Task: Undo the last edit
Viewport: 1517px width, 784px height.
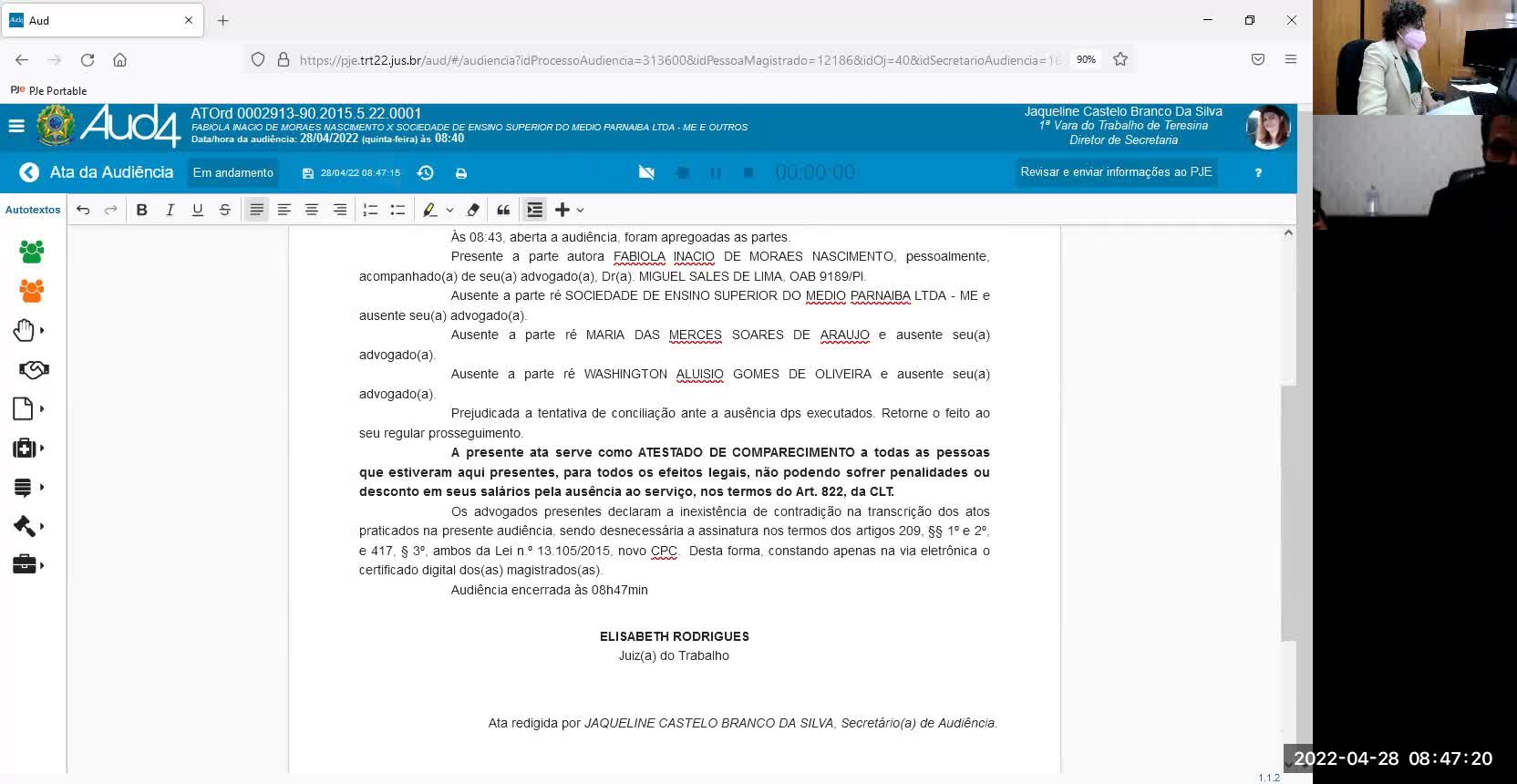Action: tap(83, 210)
